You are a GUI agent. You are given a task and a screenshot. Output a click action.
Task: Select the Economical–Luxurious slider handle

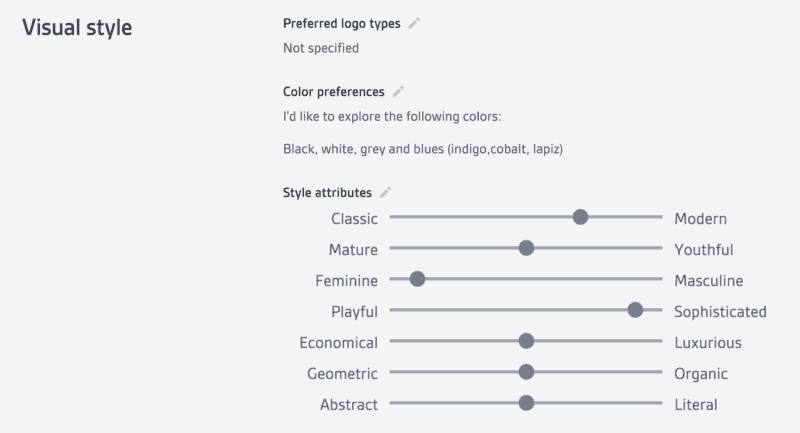point(526,341)
